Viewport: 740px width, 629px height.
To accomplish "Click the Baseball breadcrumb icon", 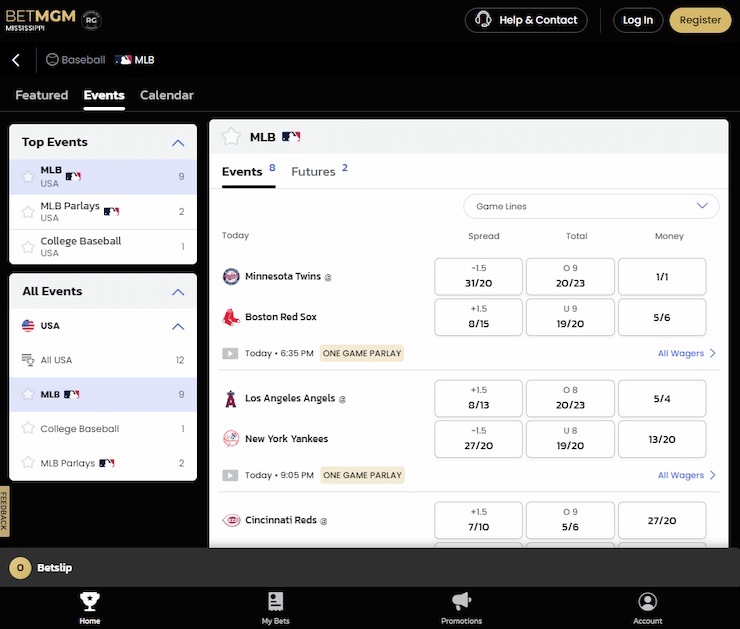I will (52, 59).
